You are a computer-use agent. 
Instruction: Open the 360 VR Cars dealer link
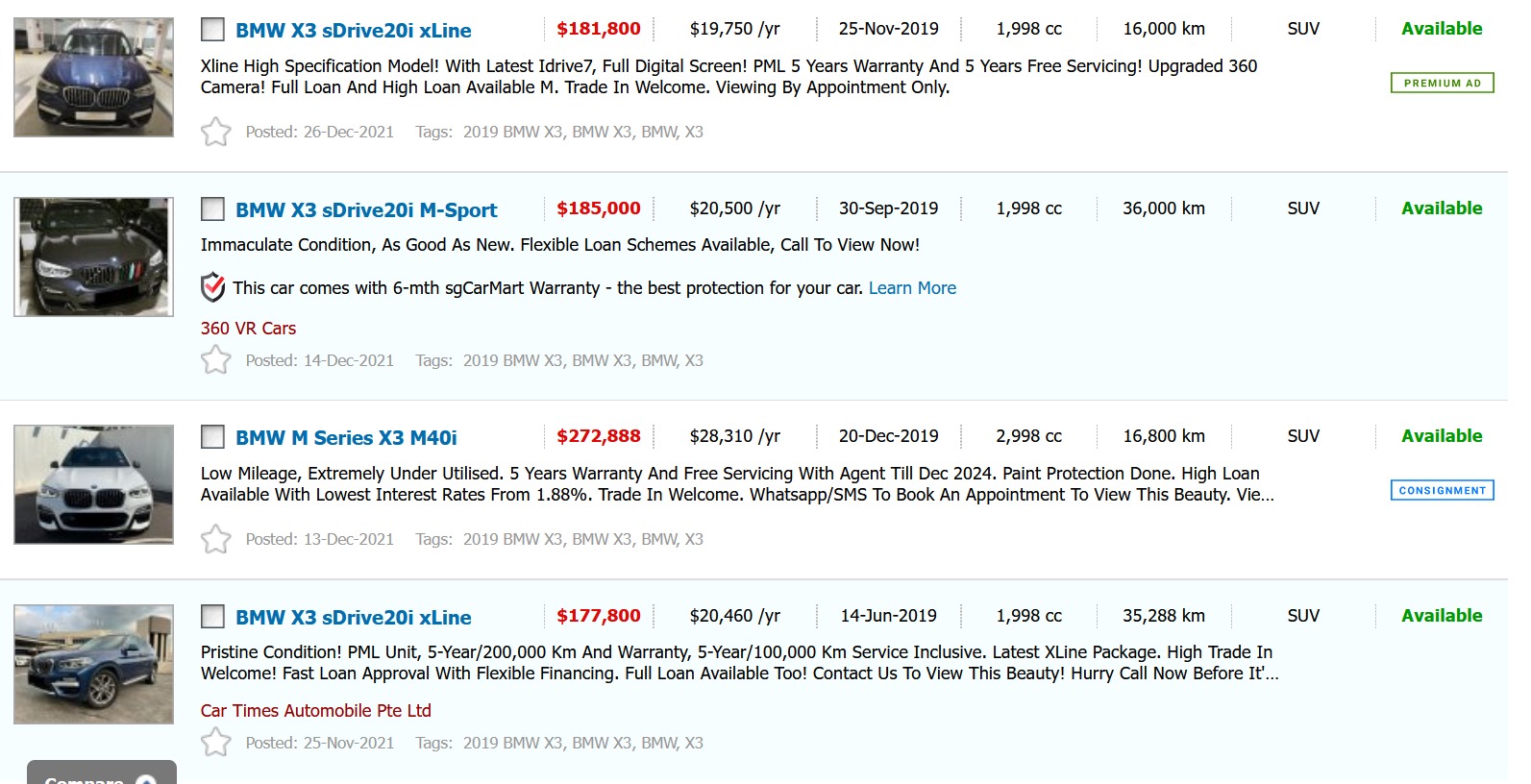[x=248, y=329]
